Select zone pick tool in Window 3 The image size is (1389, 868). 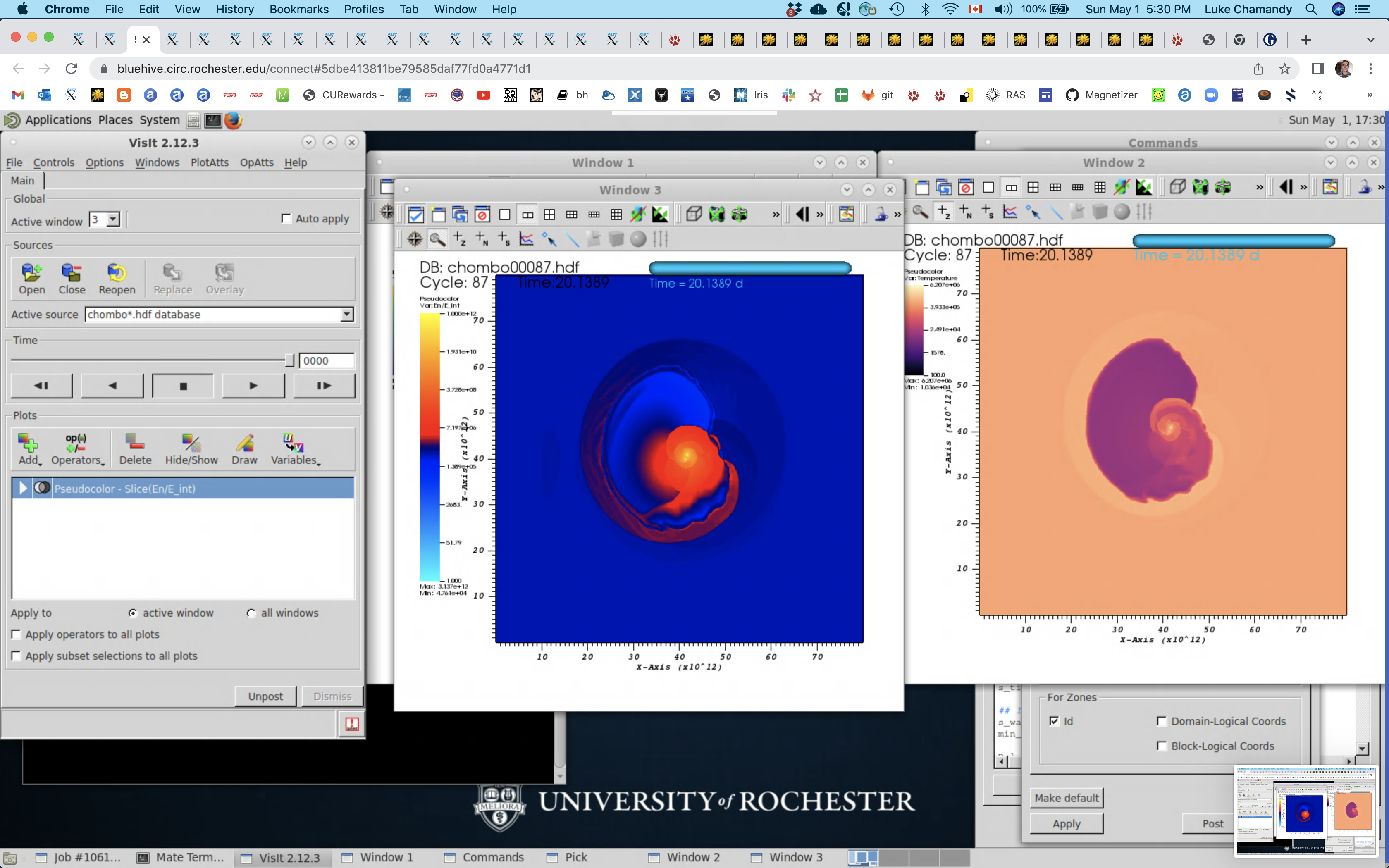click(x=460, y=239)
